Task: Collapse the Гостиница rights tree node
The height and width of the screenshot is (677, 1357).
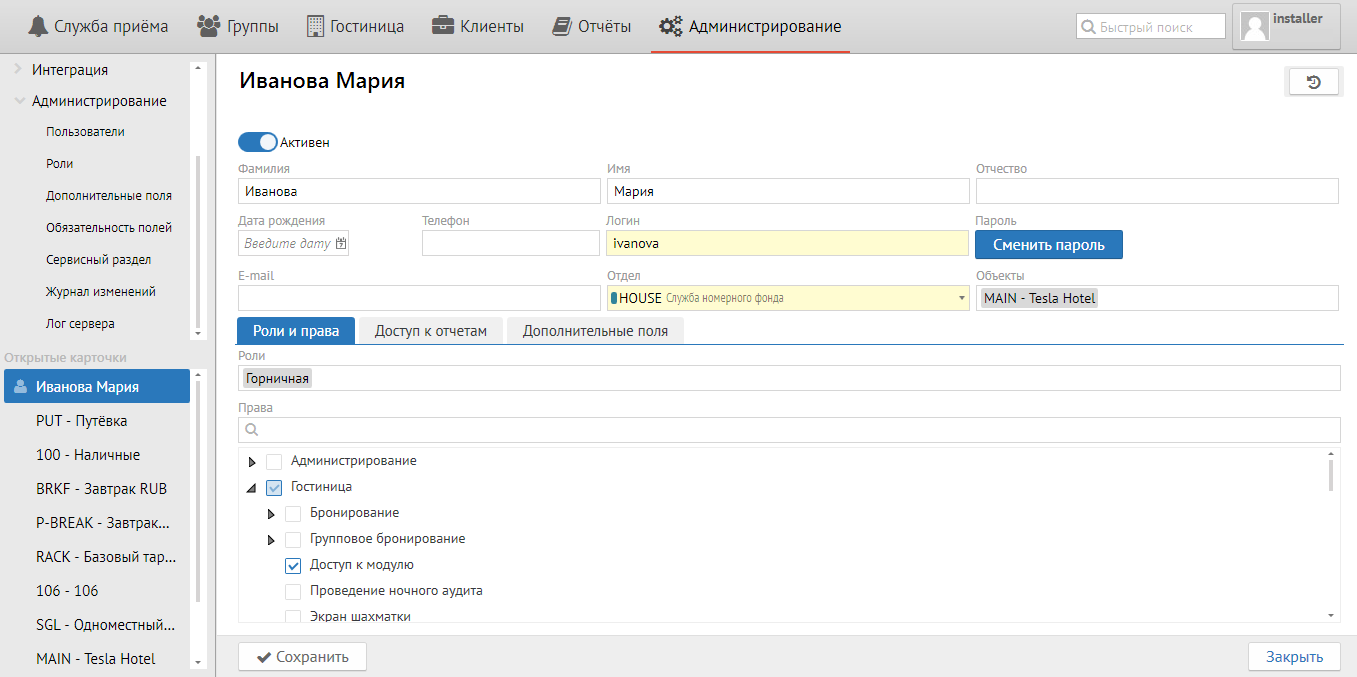Action: 251,488
